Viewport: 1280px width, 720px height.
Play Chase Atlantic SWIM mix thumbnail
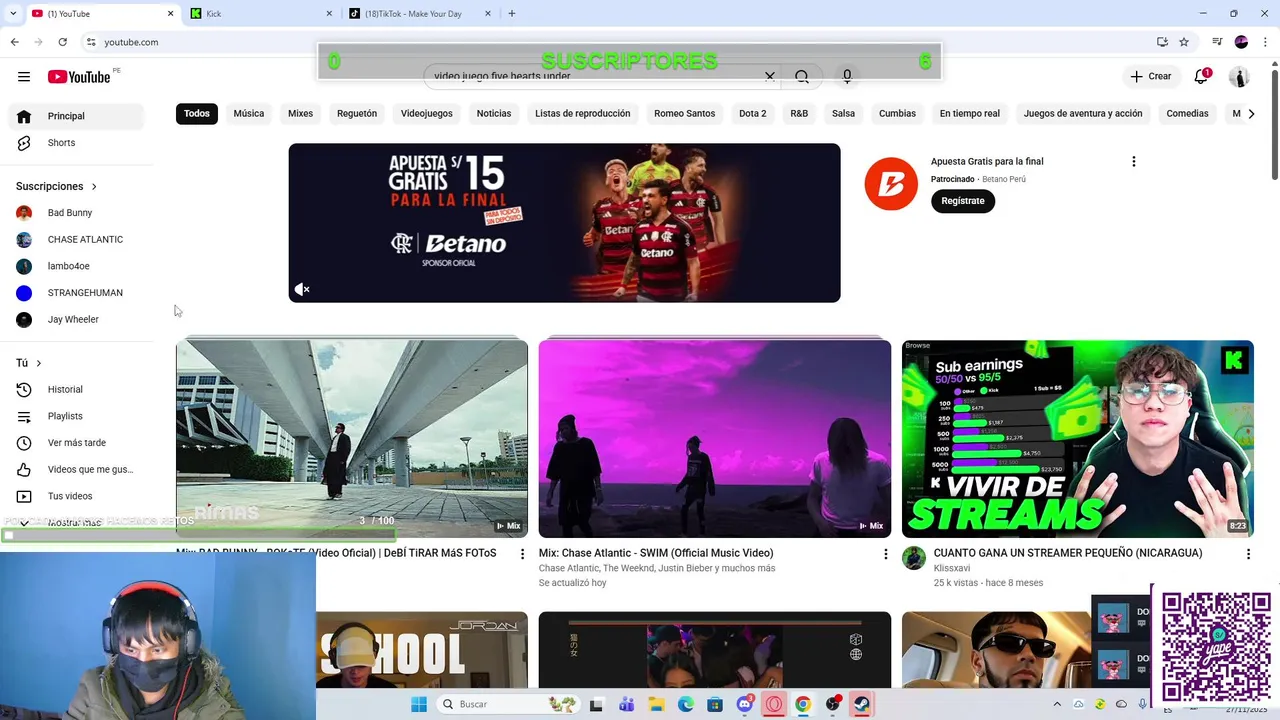(x=715, y=439)
